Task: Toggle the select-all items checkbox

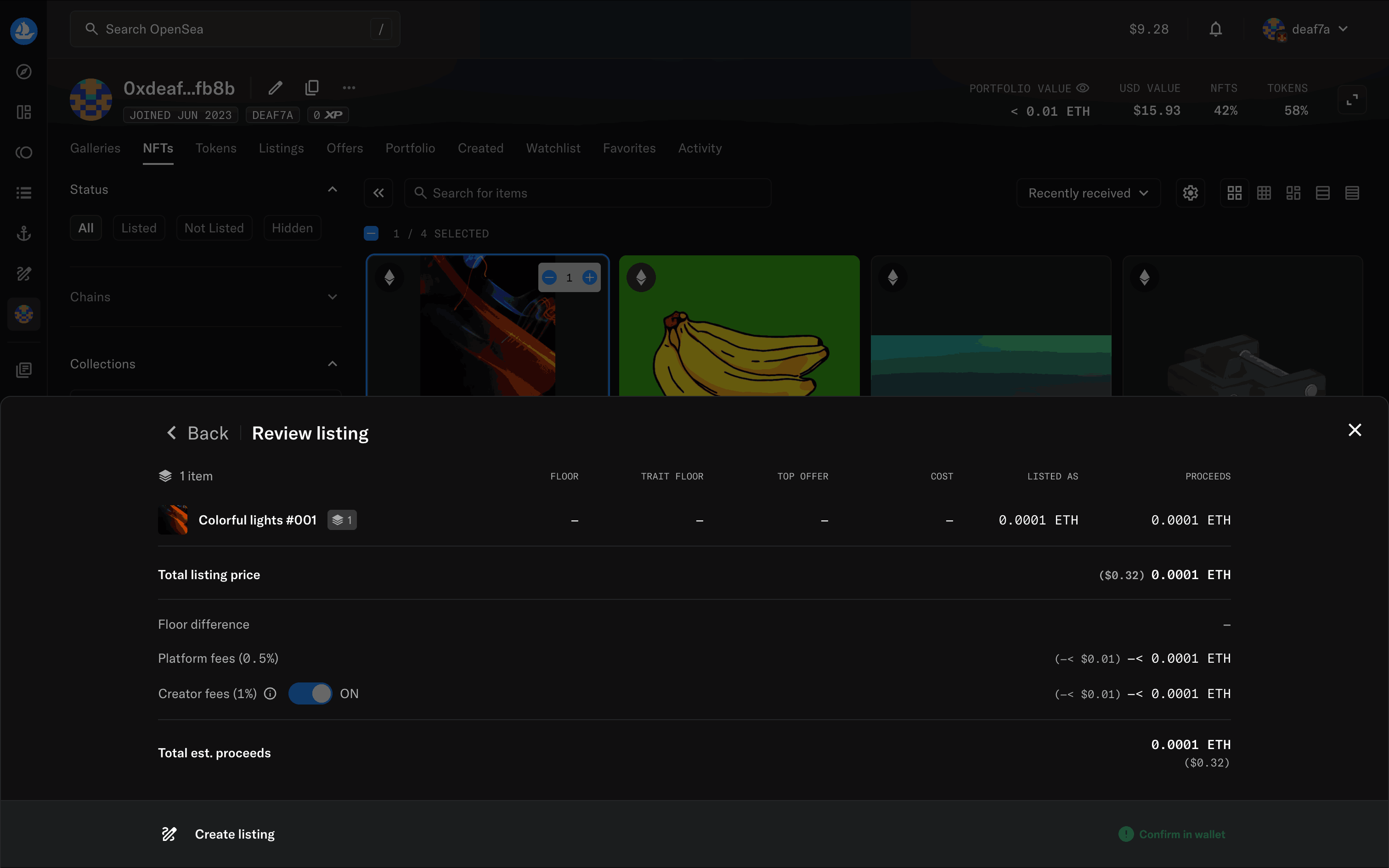Action: point(371,234)
